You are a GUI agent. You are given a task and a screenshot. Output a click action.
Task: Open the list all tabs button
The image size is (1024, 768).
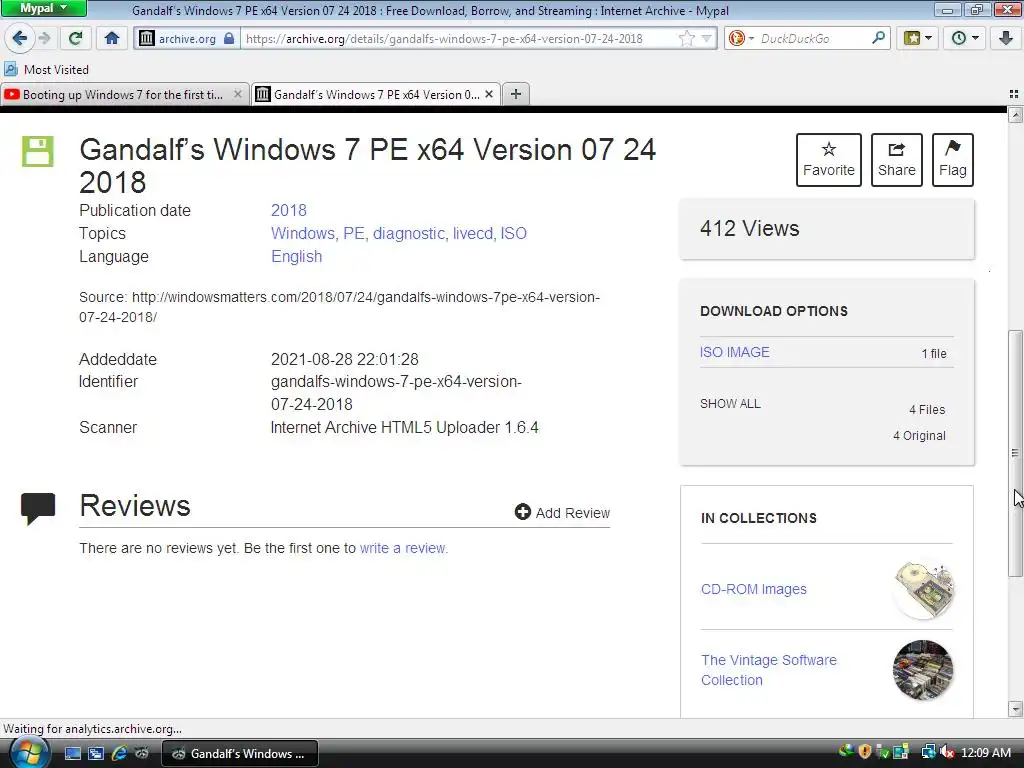point(1014,95)
